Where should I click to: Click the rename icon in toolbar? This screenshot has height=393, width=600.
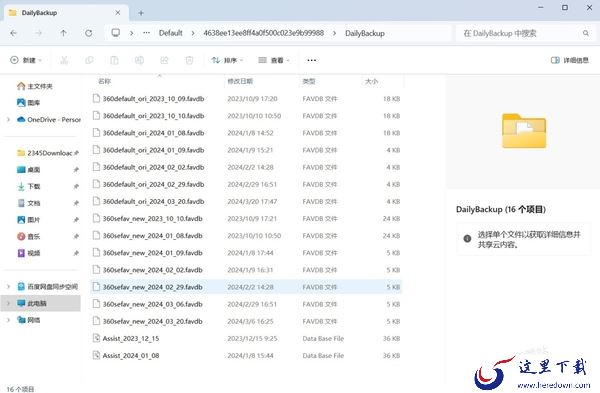click(139, 60)
